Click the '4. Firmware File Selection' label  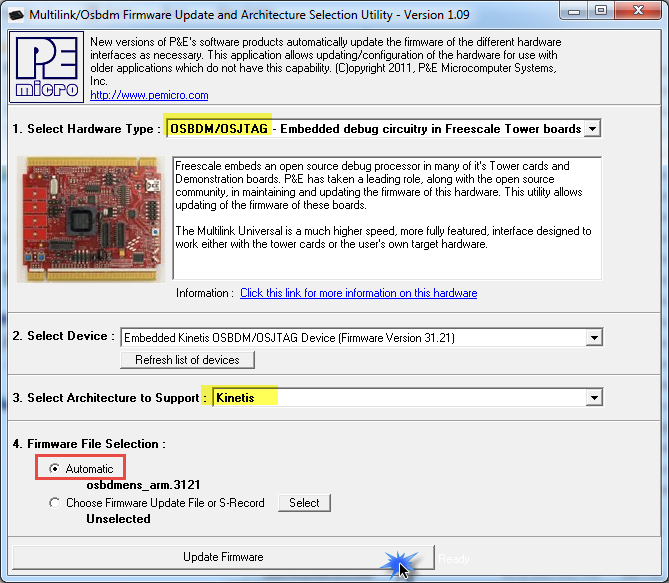(x=89, y=444)
